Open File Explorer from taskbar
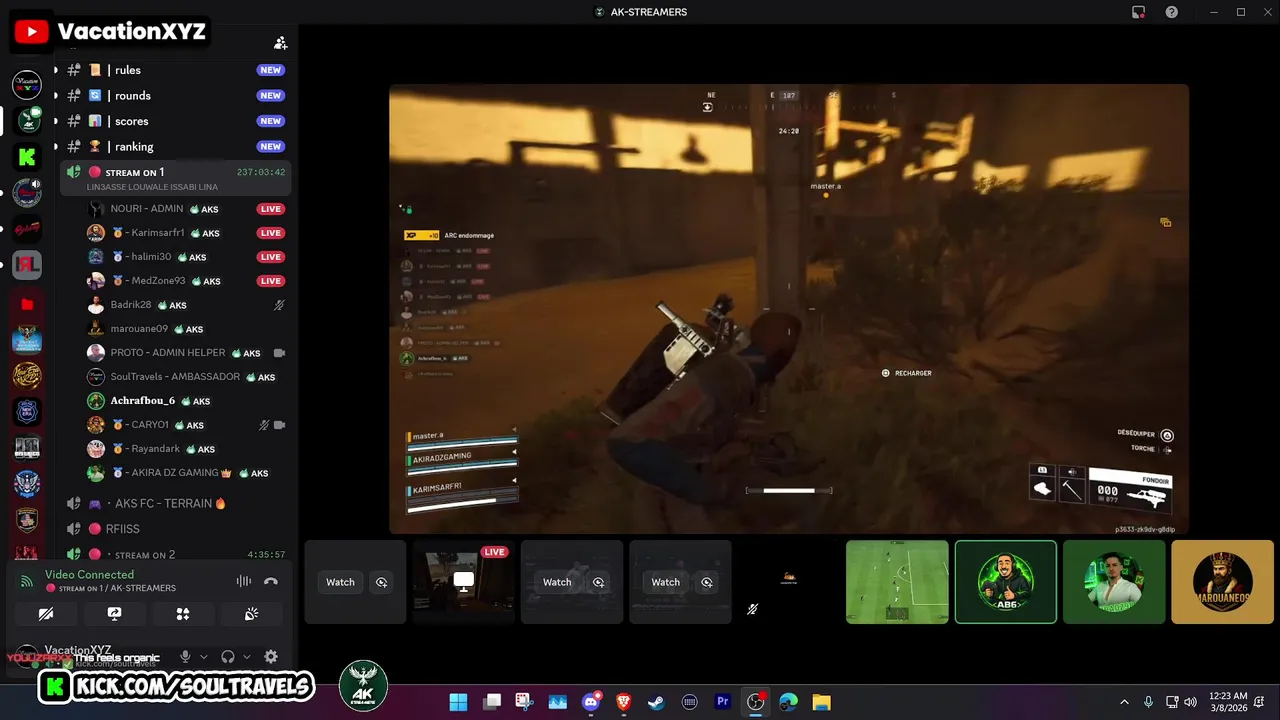 [821, 702]
